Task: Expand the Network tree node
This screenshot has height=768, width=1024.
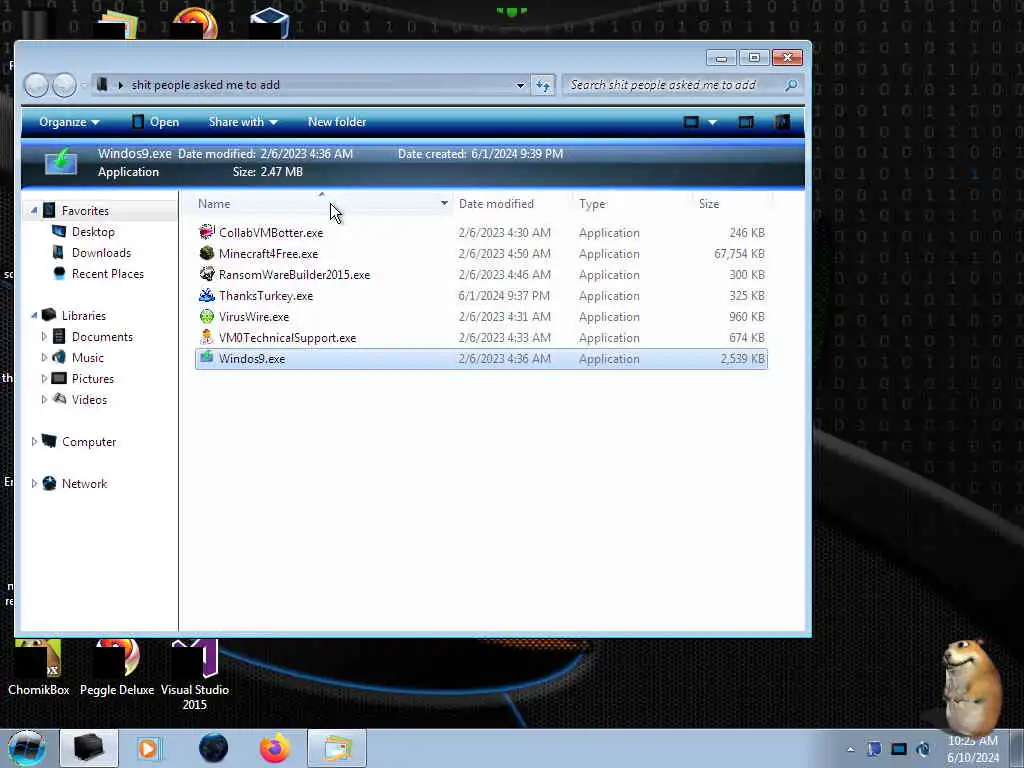Action: (x=34, y=483)
